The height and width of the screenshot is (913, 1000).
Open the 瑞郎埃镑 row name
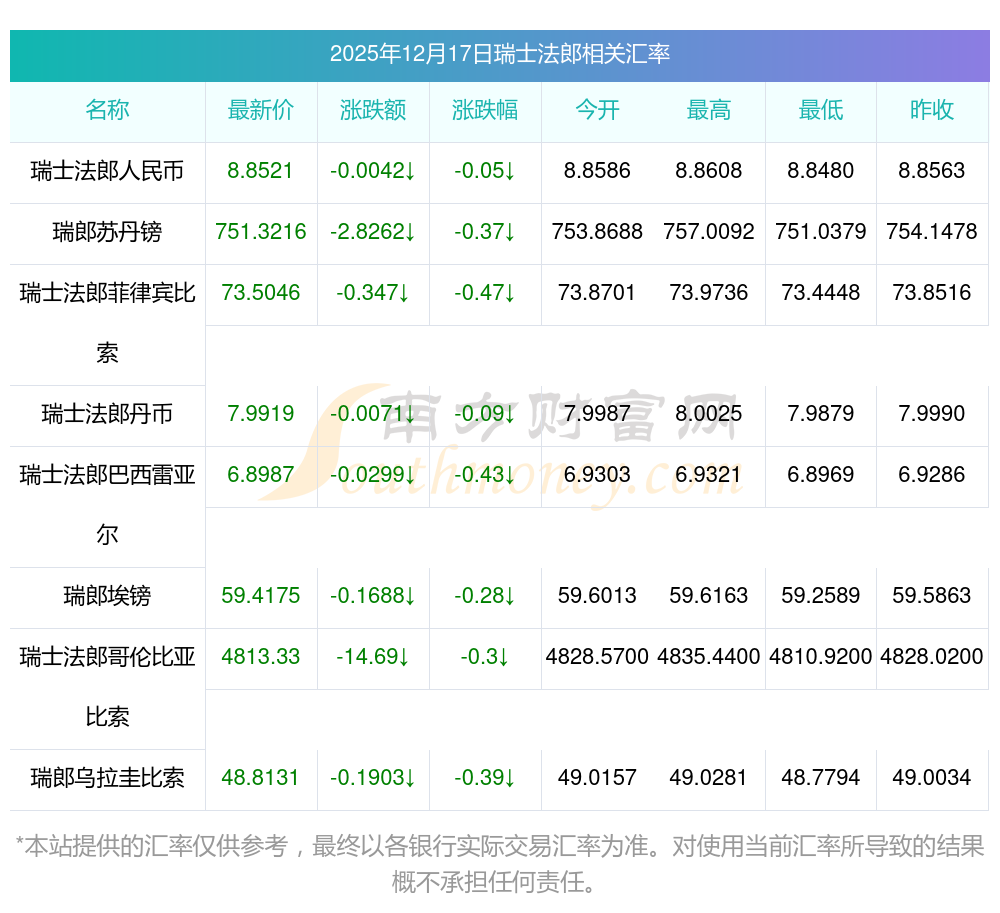(x=107, y=596)
